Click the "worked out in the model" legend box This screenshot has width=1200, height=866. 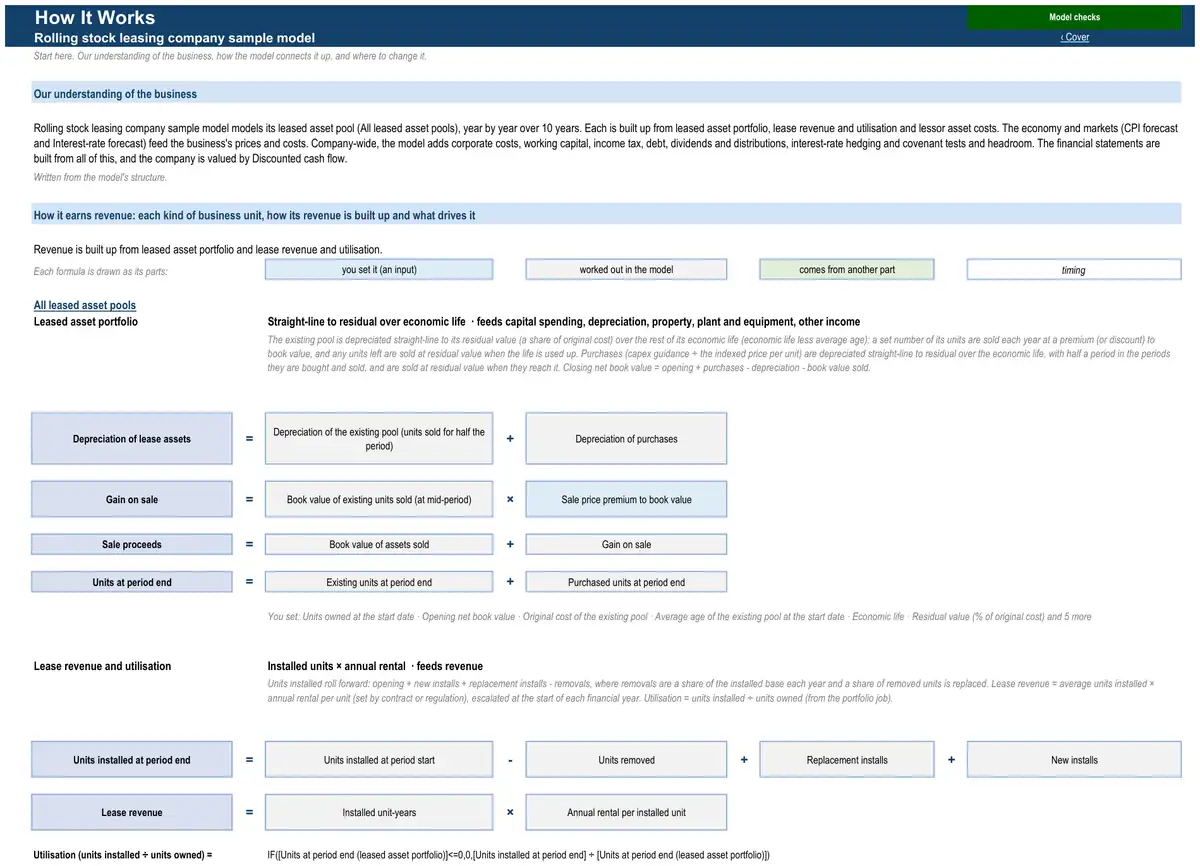coord(626,270)
